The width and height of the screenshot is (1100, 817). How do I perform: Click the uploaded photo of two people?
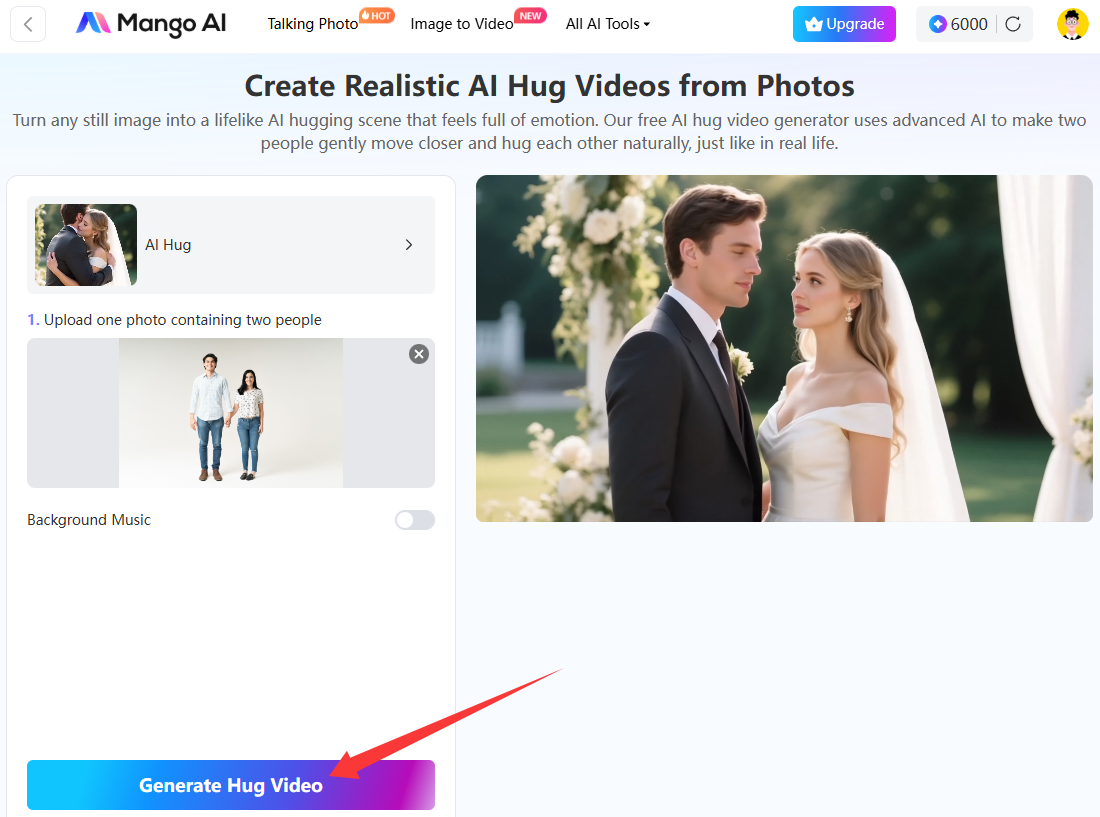click(231, 413)
